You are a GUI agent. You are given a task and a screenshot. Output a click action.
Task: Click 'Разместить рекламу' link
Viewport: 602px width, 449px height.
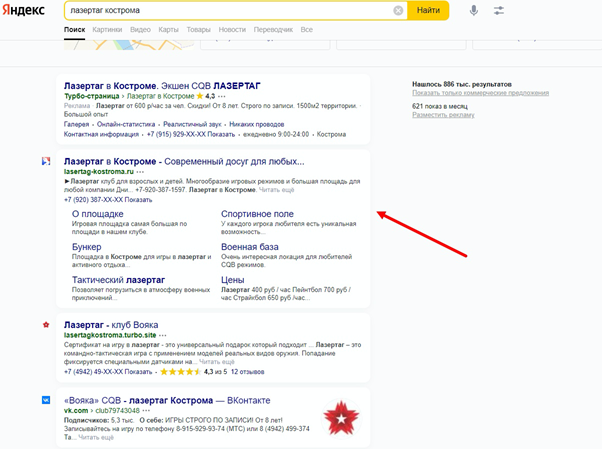click(443, 115)
